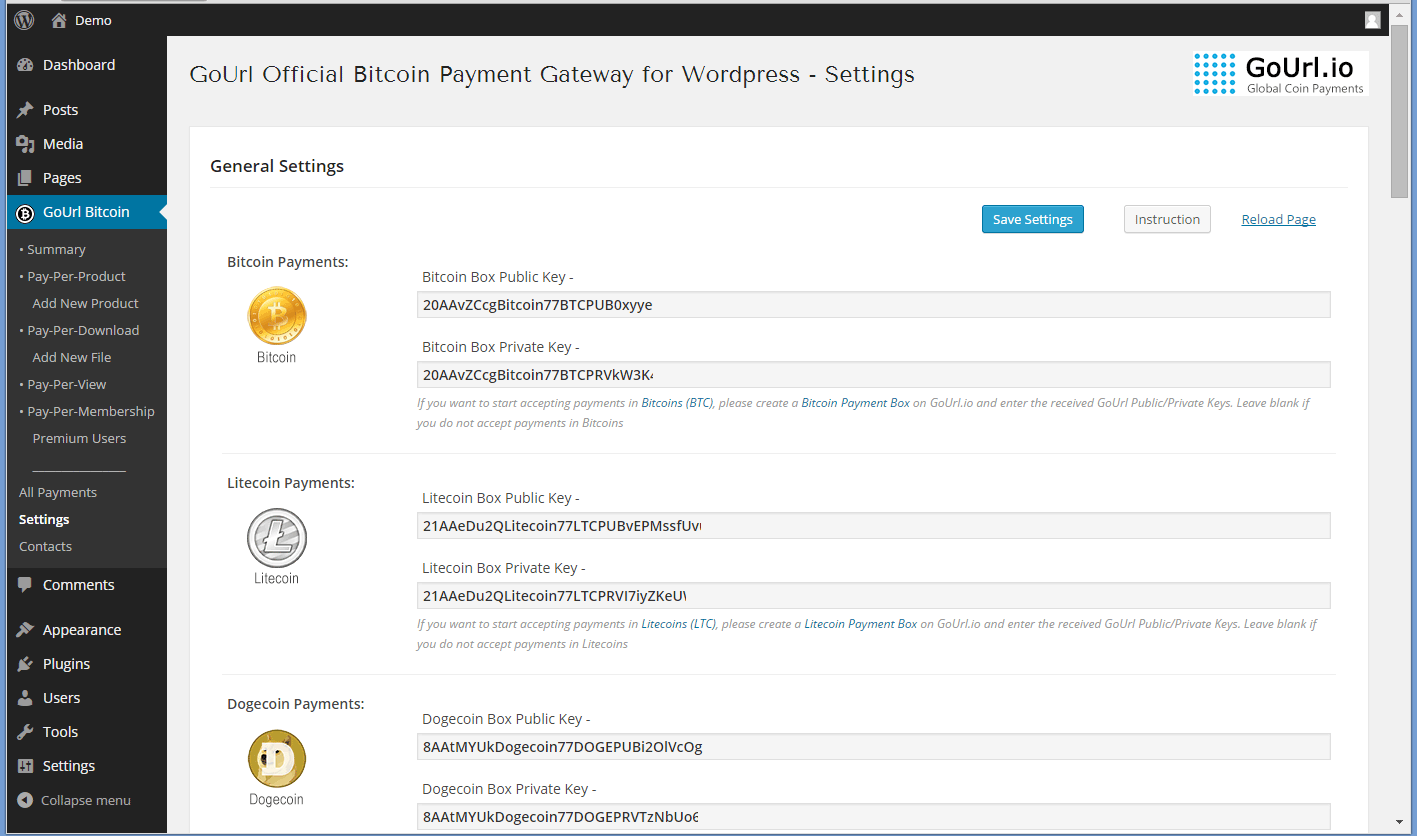Image resolution: width=1417 pixels, height=836 pixels.
Task: Open the WordPress logo menu
Action: tap(23, 19)
